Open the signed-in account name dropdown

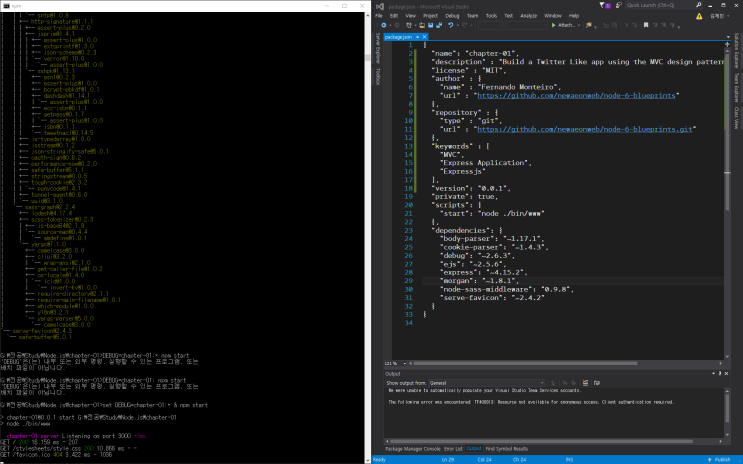[x=720, y=16]
